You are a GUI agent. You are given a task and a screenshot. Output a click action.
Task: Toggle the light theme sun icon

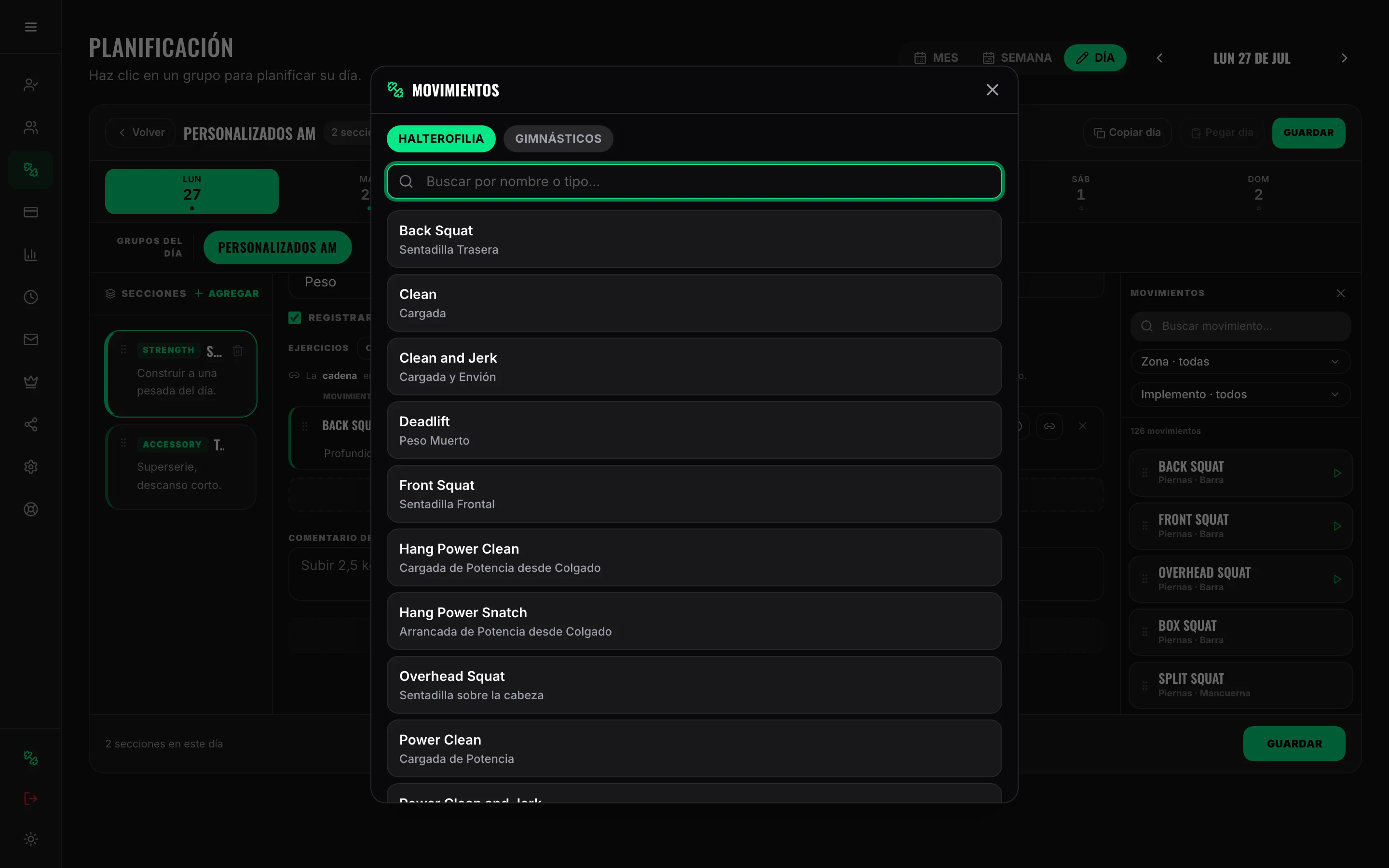tap(31, 839)
